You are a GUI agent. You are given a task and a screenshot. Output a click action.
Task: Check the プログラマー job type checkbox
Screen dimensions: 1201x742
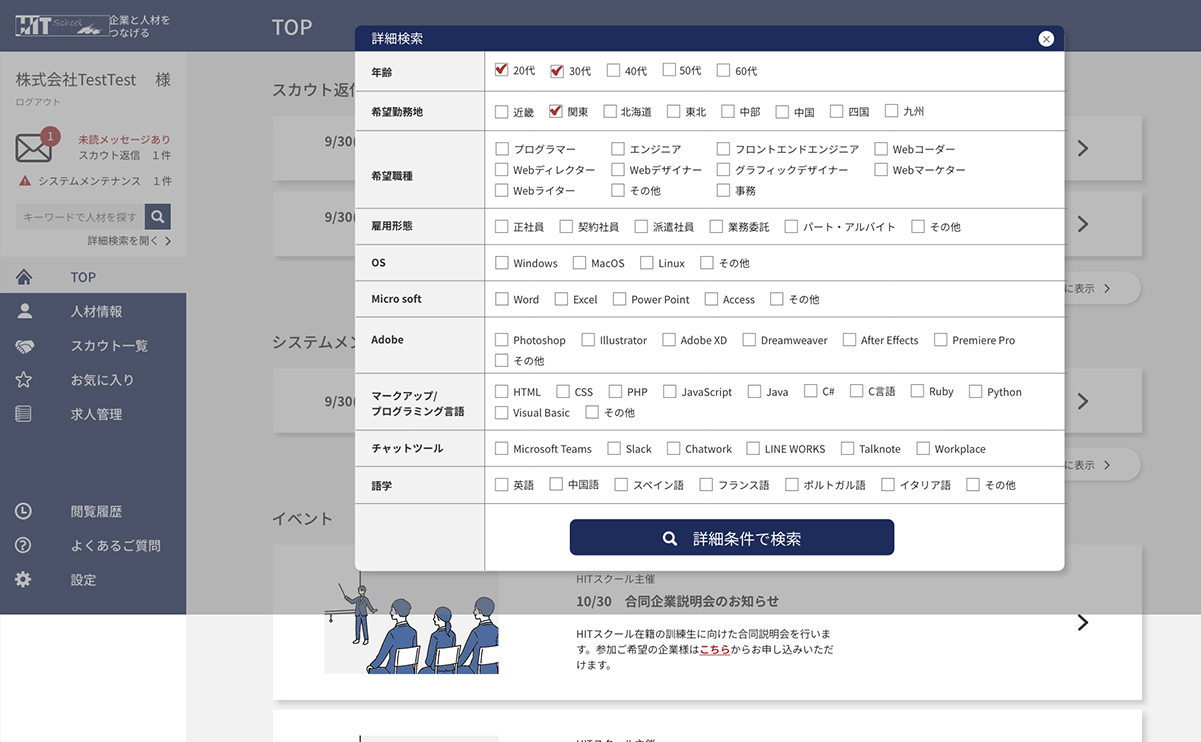pyautogui.click(x=502, y=149)
